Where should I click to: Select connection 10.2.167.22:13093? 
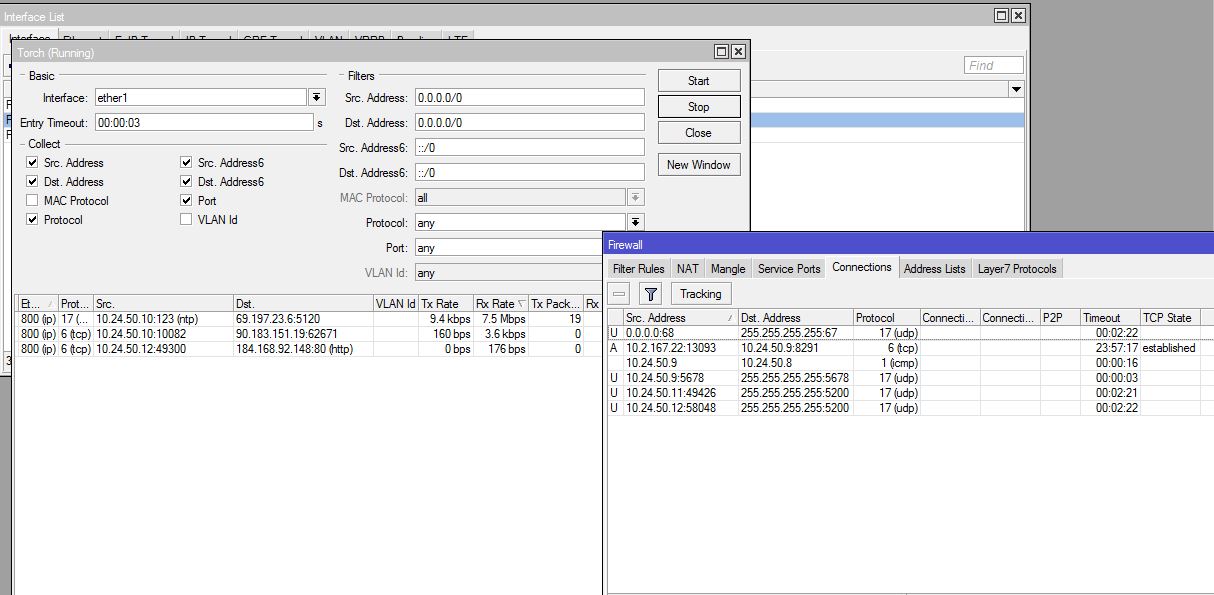point(910,348)
